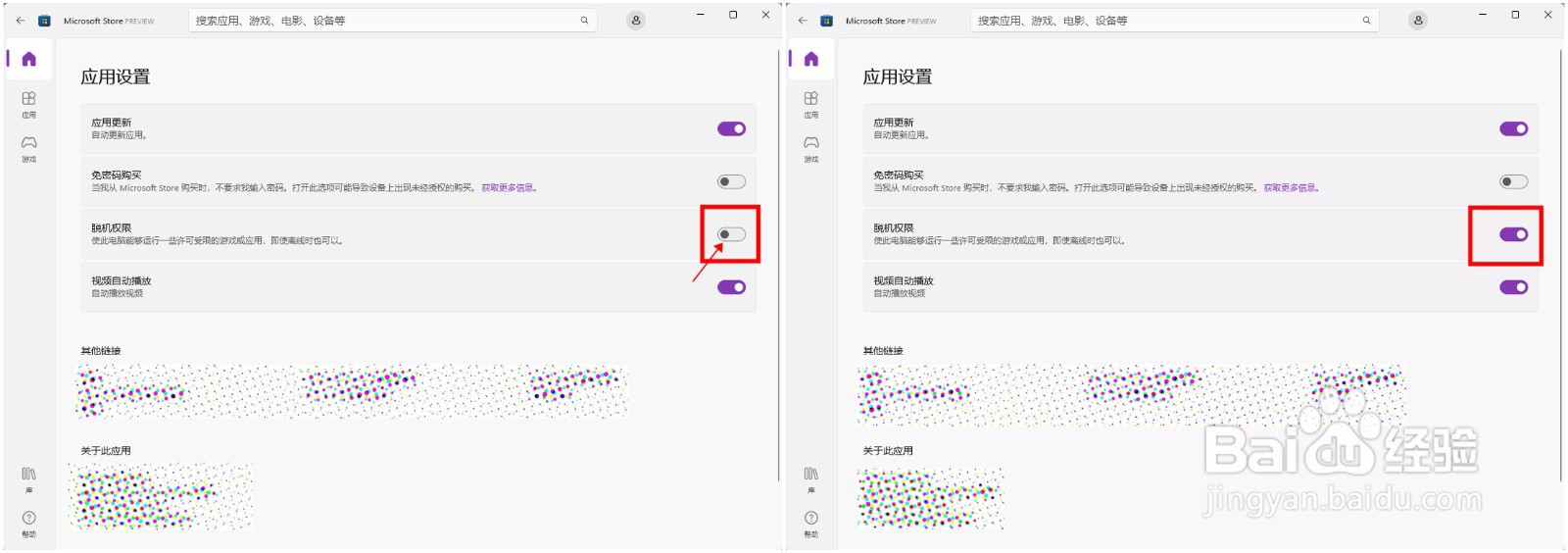Toggle 视频自动播放 switch in left window
This screenshot has width=1568, height=553.
coord(731,287)
